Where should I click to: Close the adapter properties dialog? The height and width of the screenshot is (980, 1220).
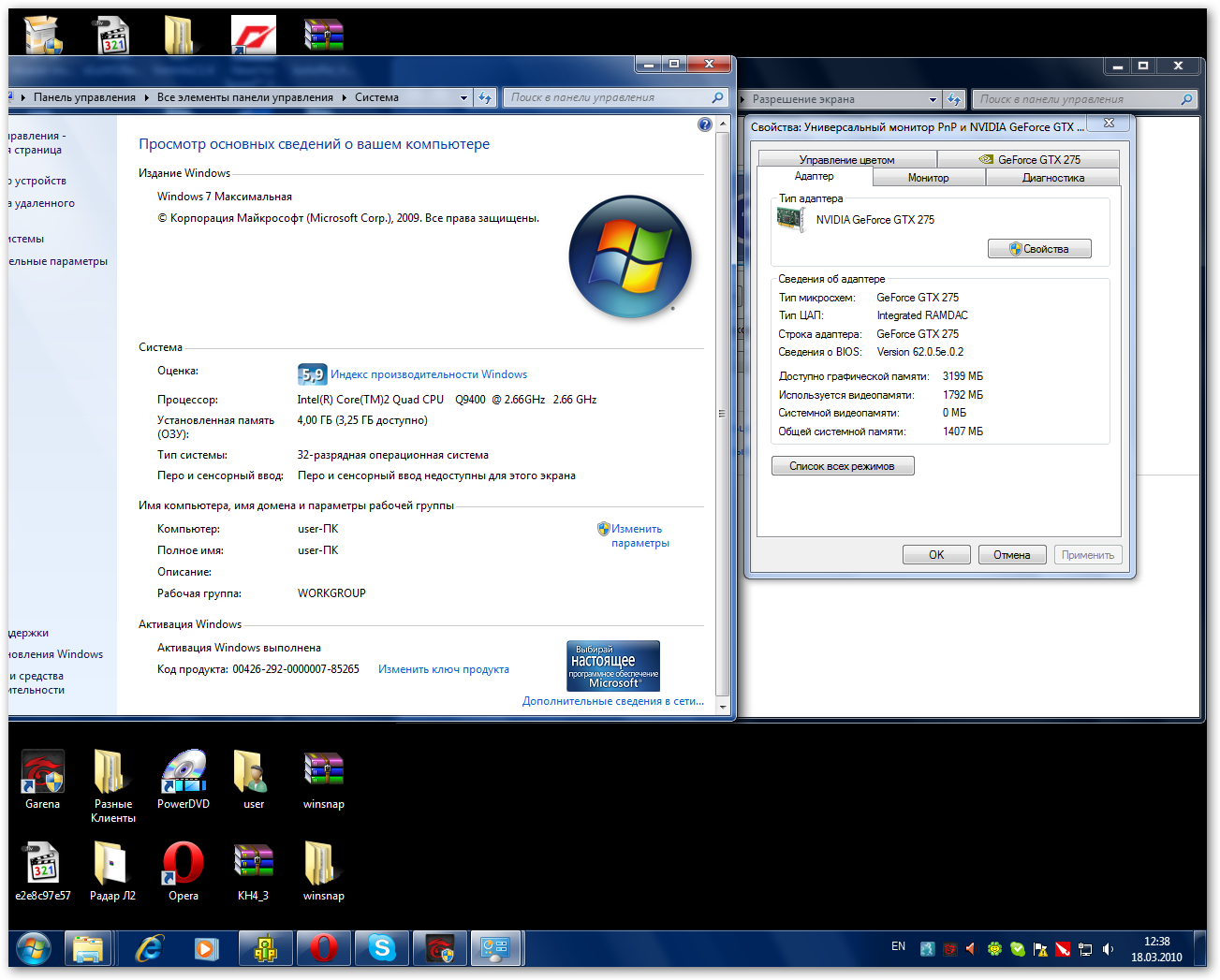[1109, 124]
